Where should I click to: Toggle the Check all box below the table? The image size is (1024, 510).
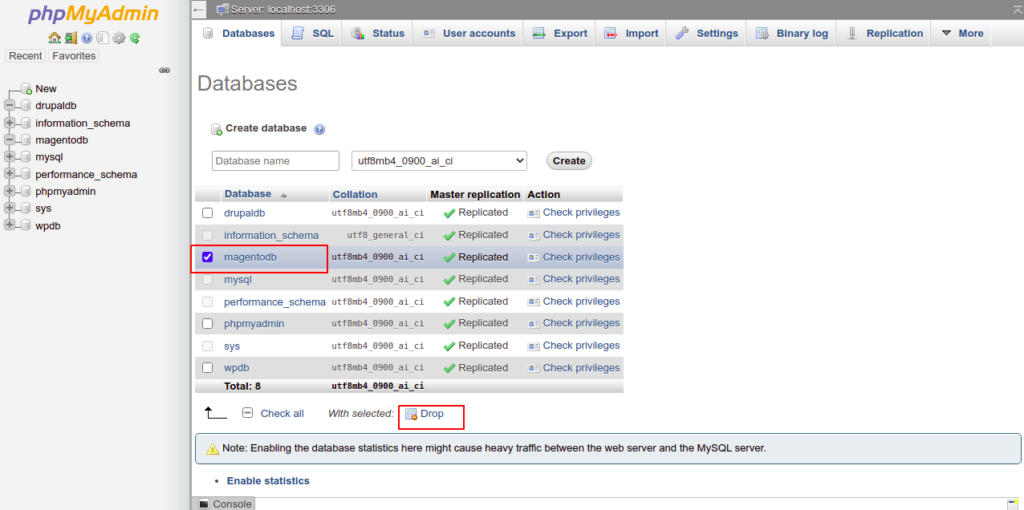[x=248, y=413]
